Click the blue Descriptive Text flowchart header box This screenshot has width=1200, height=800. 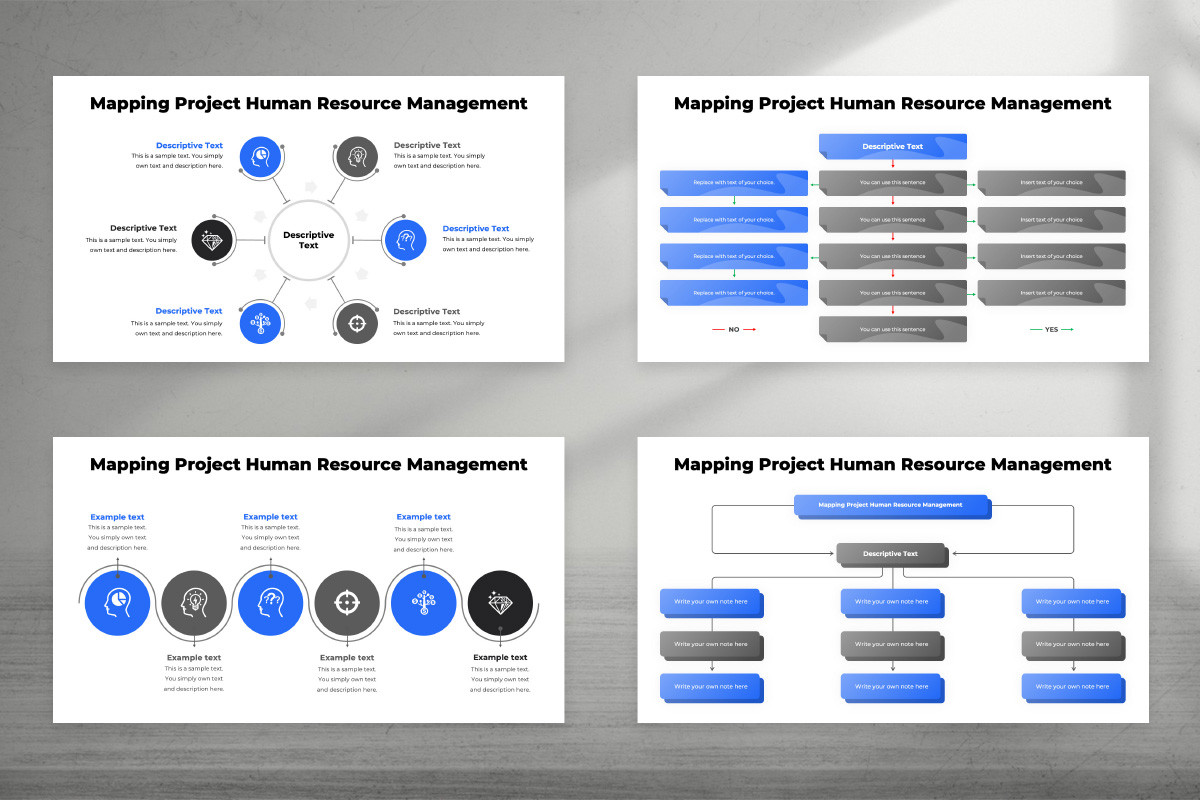coord(893,146)
